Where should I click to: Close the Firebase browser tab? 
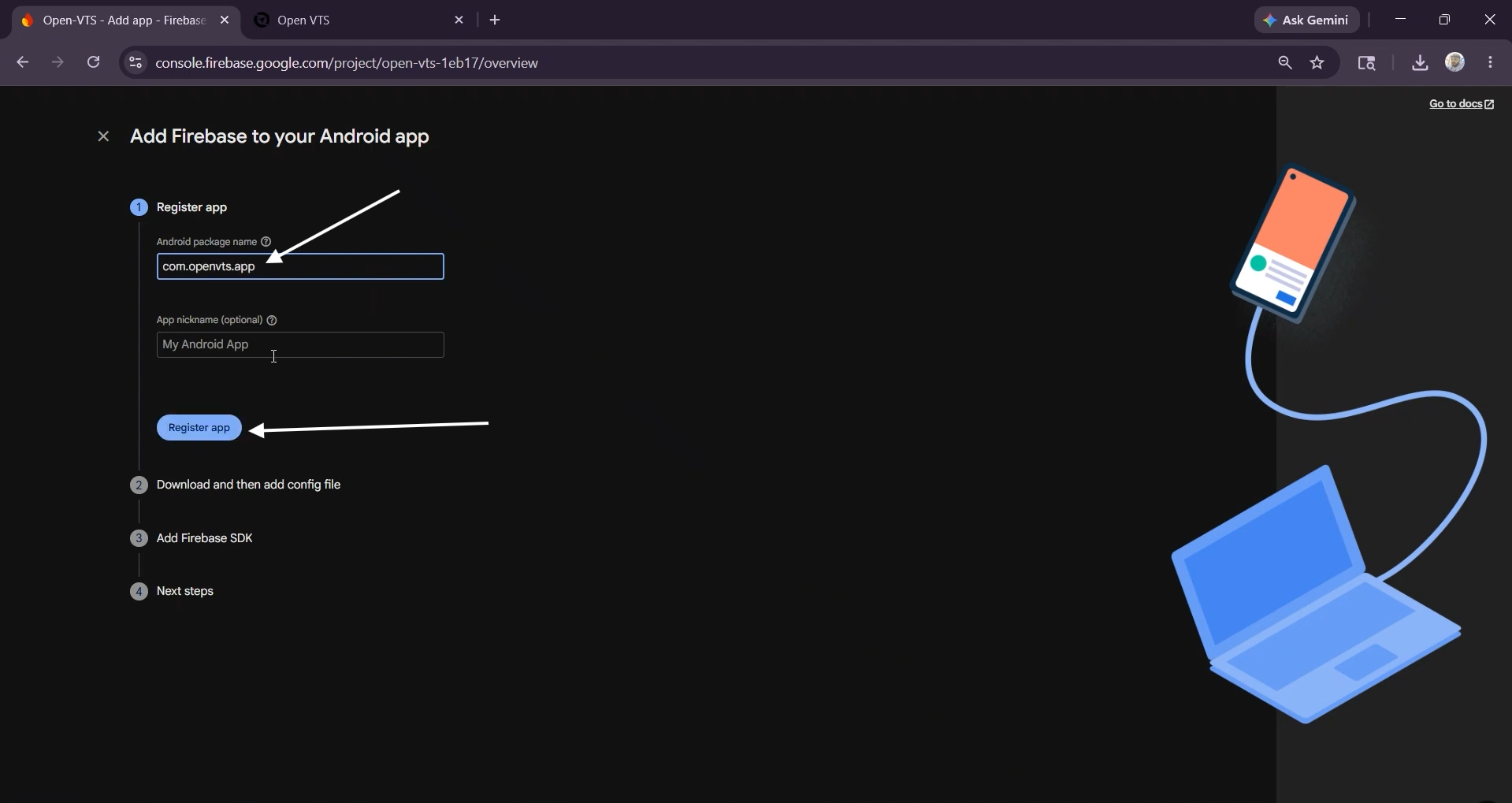click(225, 20)
